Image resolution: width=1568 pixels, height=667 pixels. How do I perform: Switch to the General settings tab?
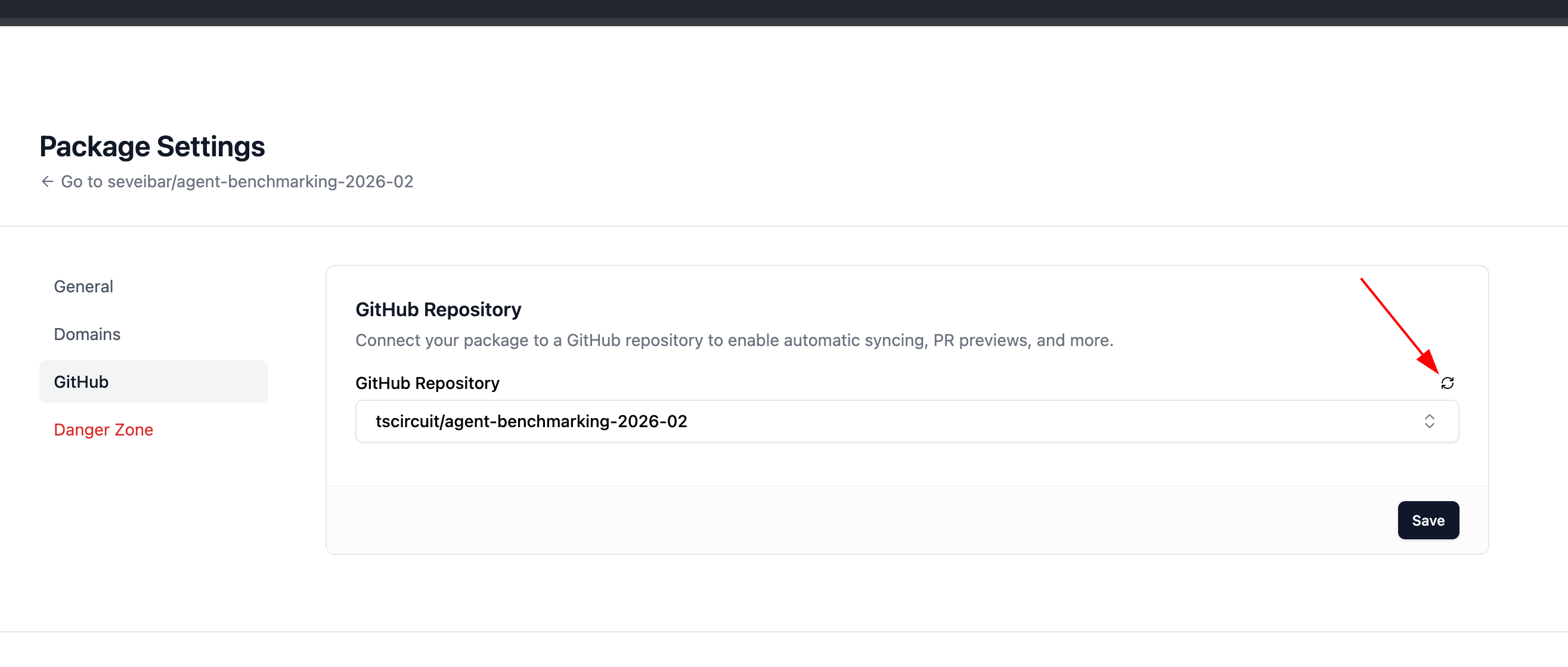(x=83, y=286)
